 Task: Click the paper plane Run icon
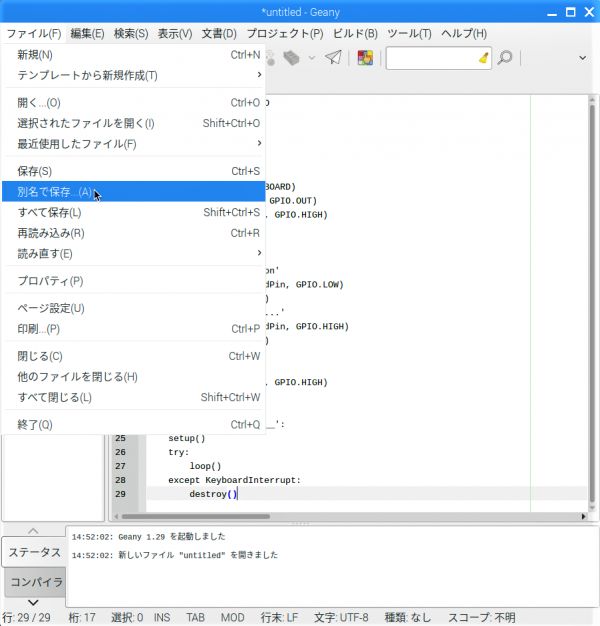333,57
